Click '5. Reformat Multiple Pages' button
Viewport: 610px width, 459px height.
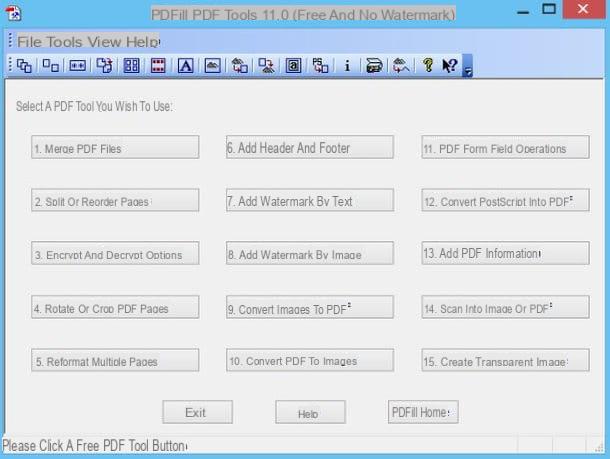[115, 360]
